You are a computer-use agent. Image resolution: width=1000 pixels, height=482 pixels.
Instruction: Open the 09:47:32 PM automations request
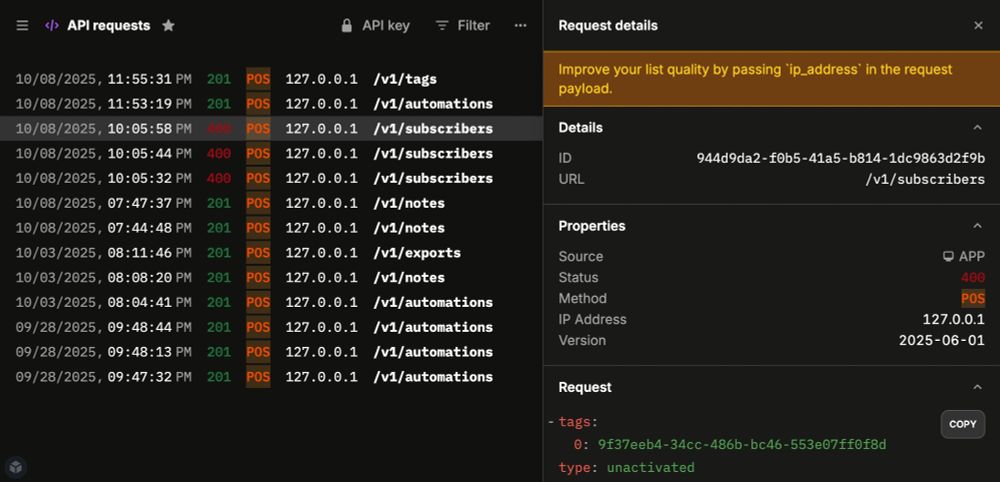pos(250,377)
